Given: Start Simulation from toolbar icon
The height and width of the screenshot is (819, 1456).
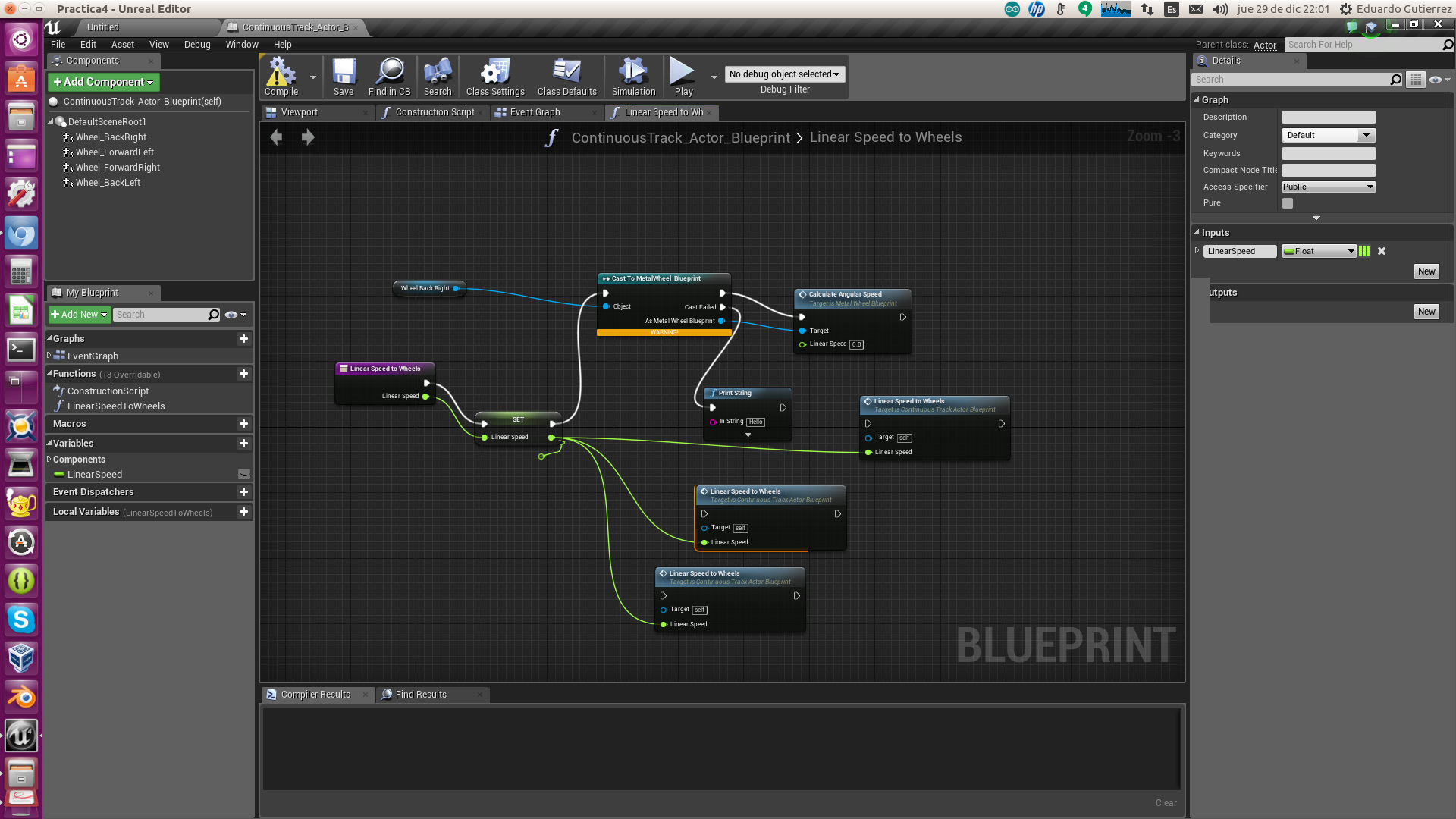Looking at the screenshot, I should 633,76.
